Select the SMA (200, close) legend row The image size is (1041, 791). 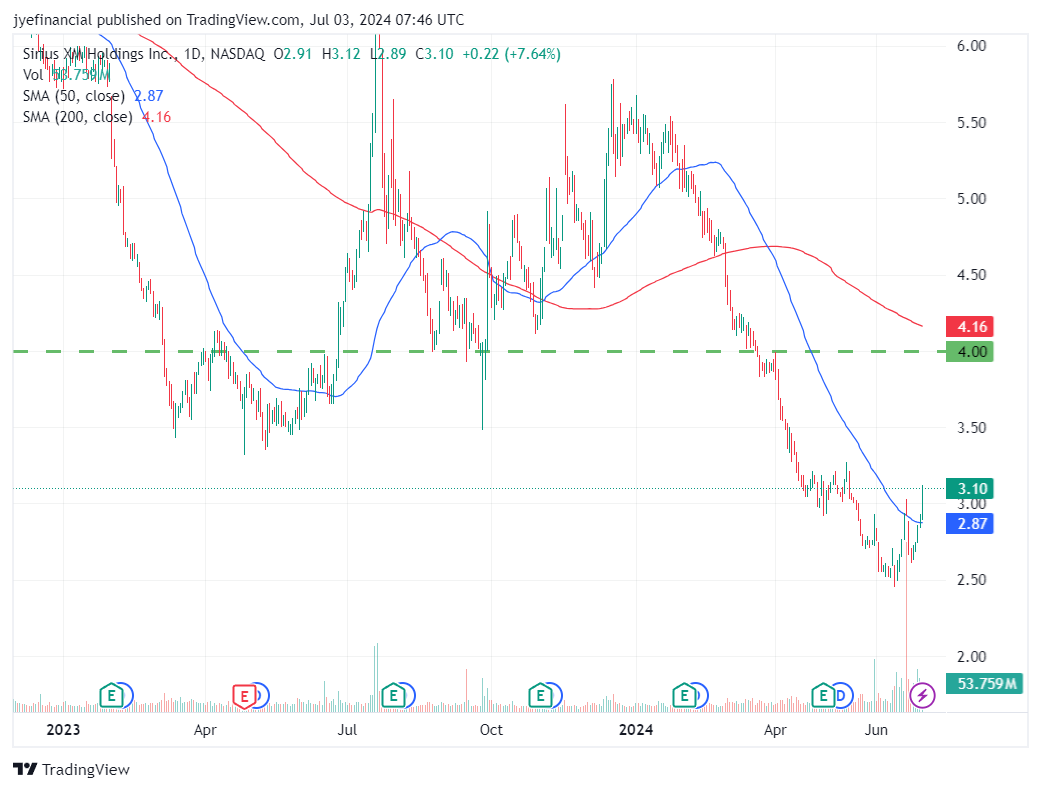(x=97, y=117)
